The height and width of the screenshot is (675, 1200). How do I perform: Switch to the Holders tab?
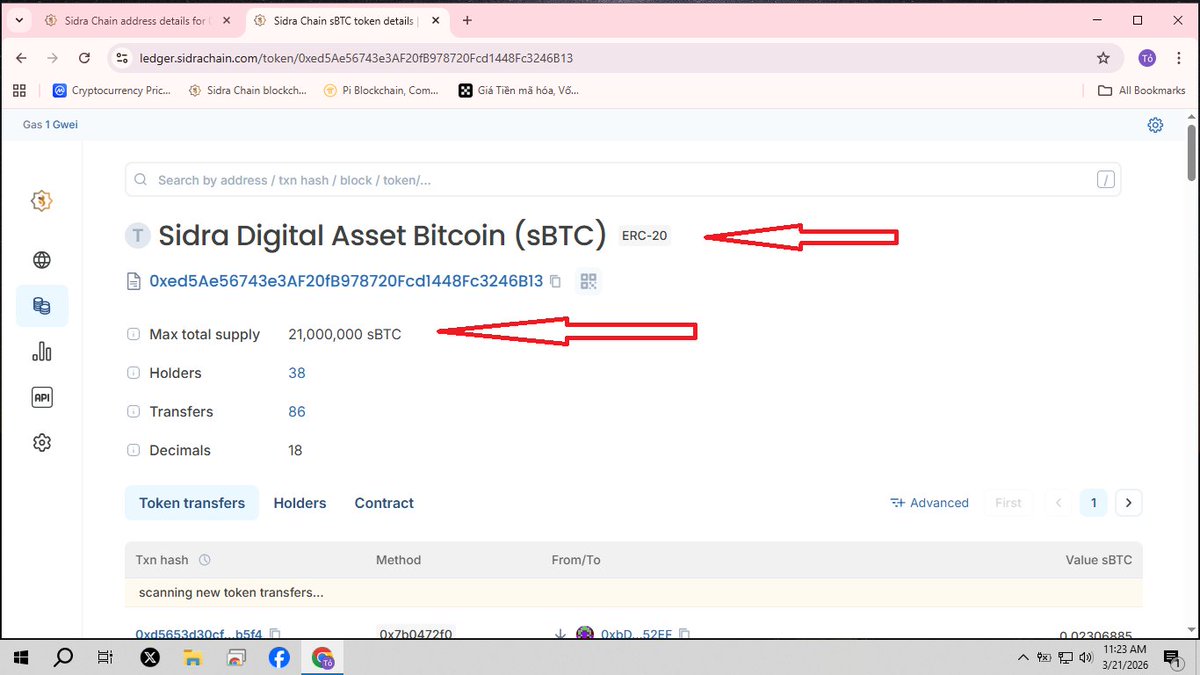tap(300, 503)
